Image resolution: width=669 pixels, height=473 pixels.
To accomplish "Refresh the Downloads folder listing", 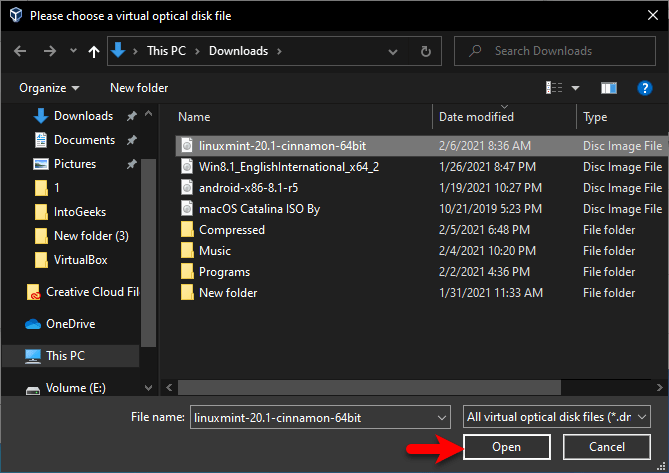I will click(425, 52).
